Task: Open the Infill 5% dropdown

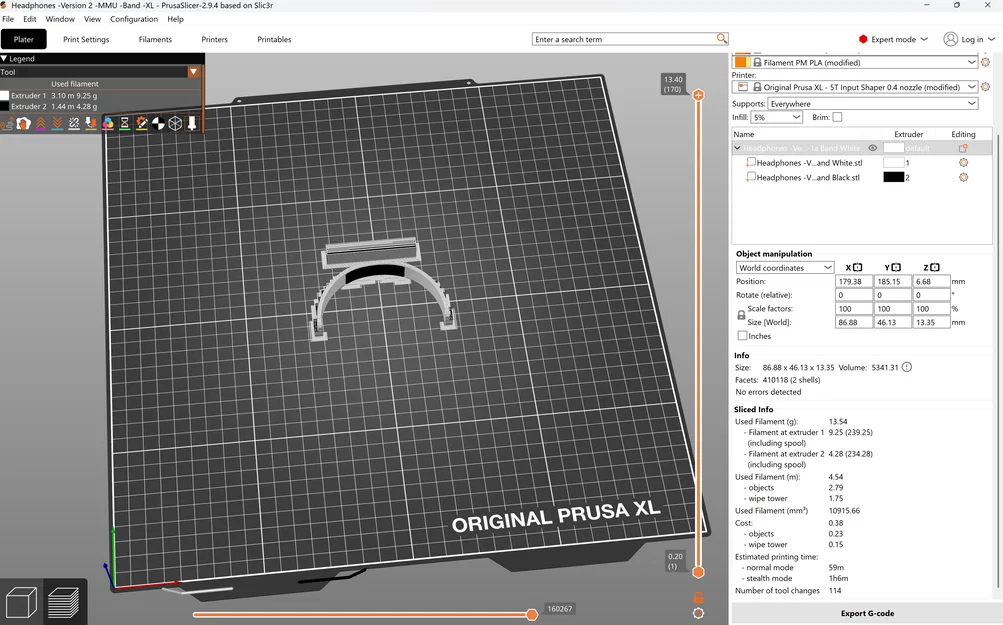Action: (777, 117)
